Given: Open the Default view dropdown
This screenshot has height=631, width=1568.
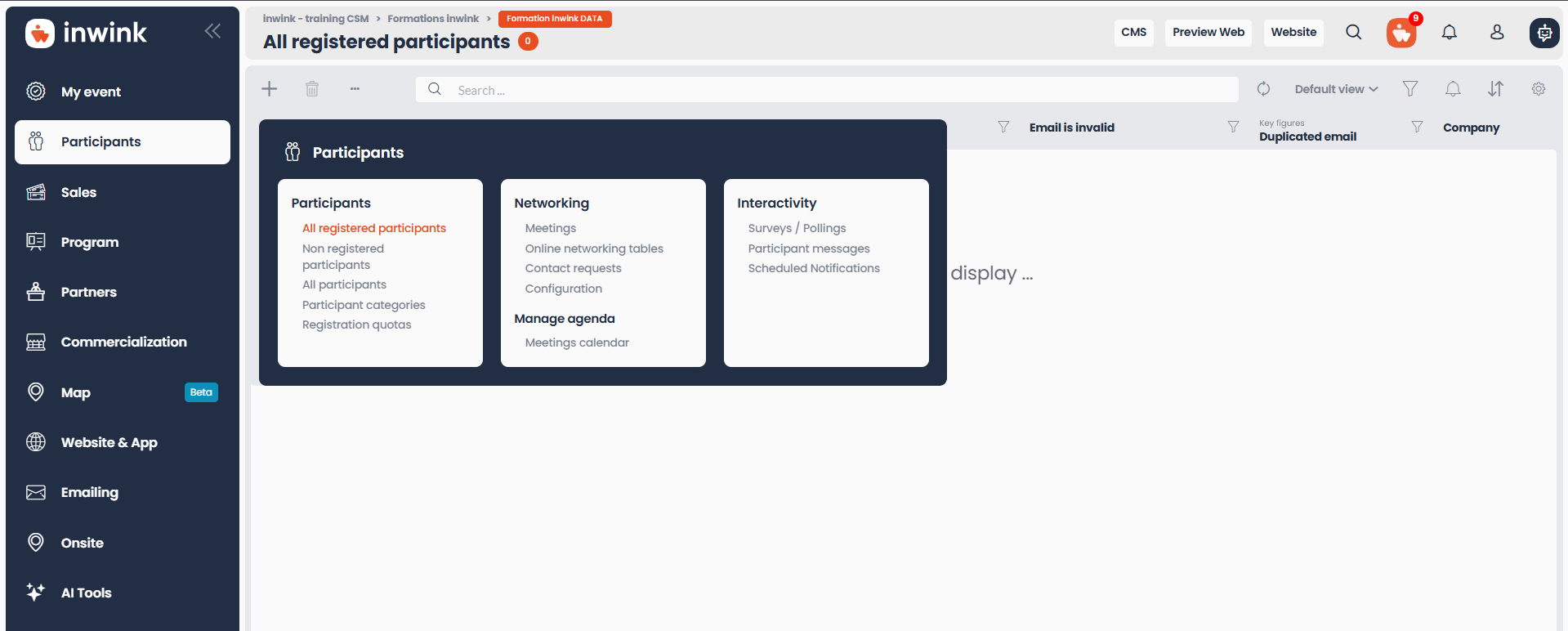Looking at the screenshot, I should pyautogui.click(x=1336, y=89).
